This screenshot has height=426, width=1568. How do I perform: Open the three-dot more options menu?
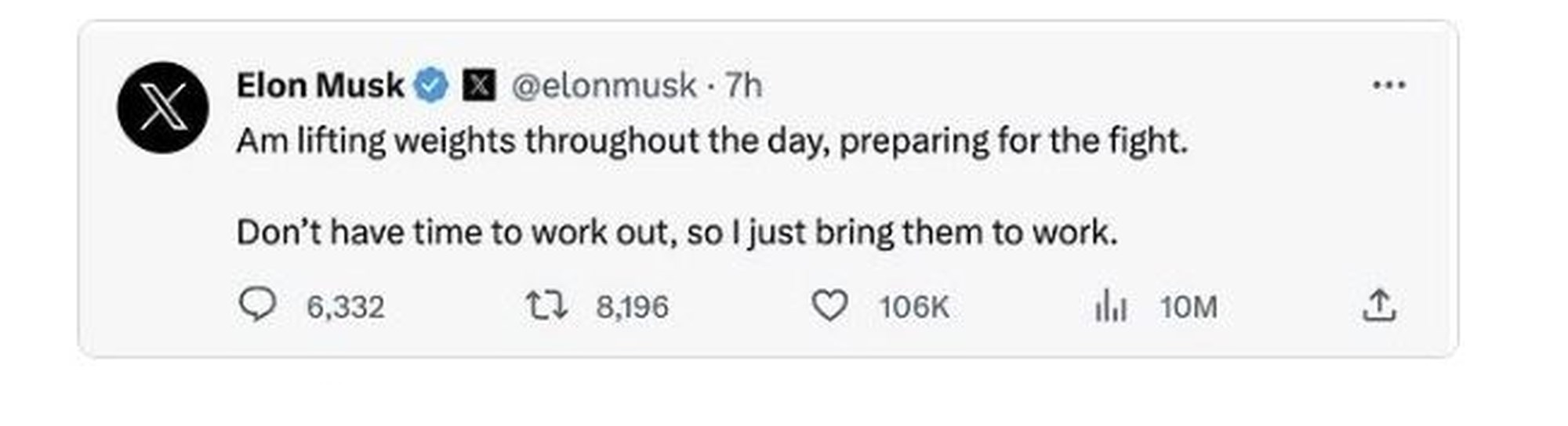pos(1389,85)
